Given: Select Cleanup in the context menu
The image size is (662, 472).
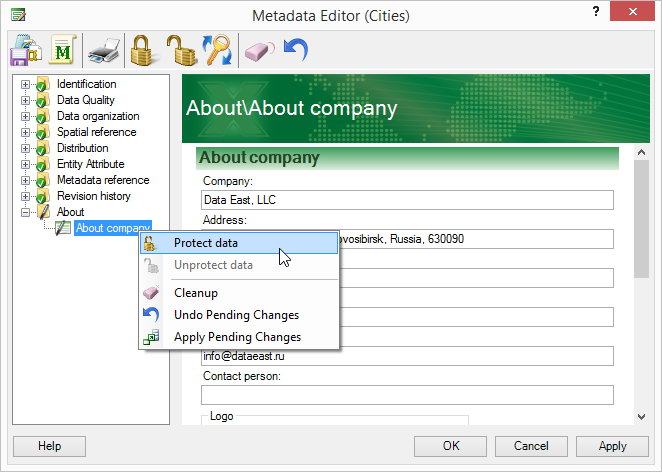Looking at the screenshot, I should [x=195, y=293].
